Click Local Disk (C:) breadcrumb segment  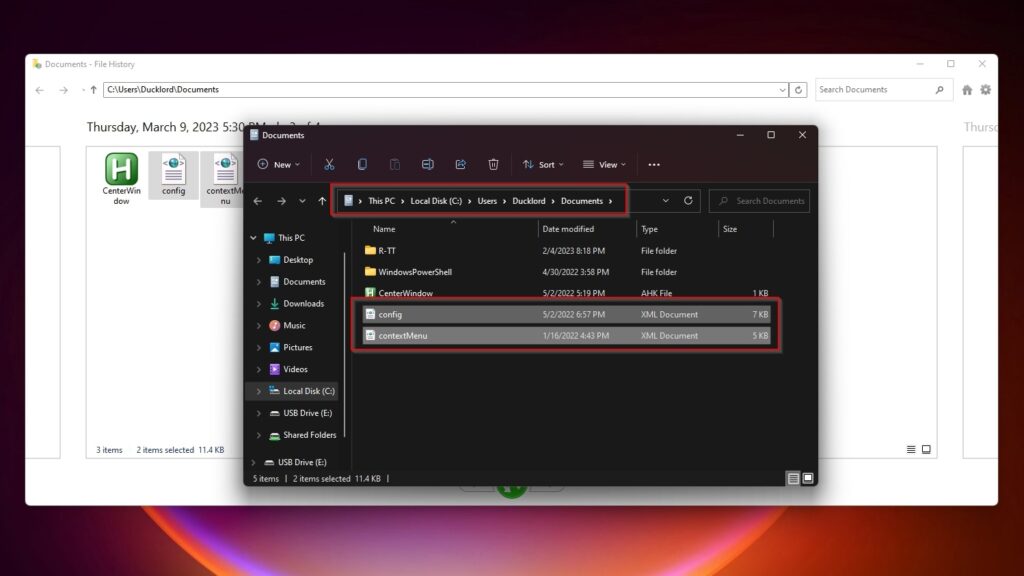tap(436, 201)
